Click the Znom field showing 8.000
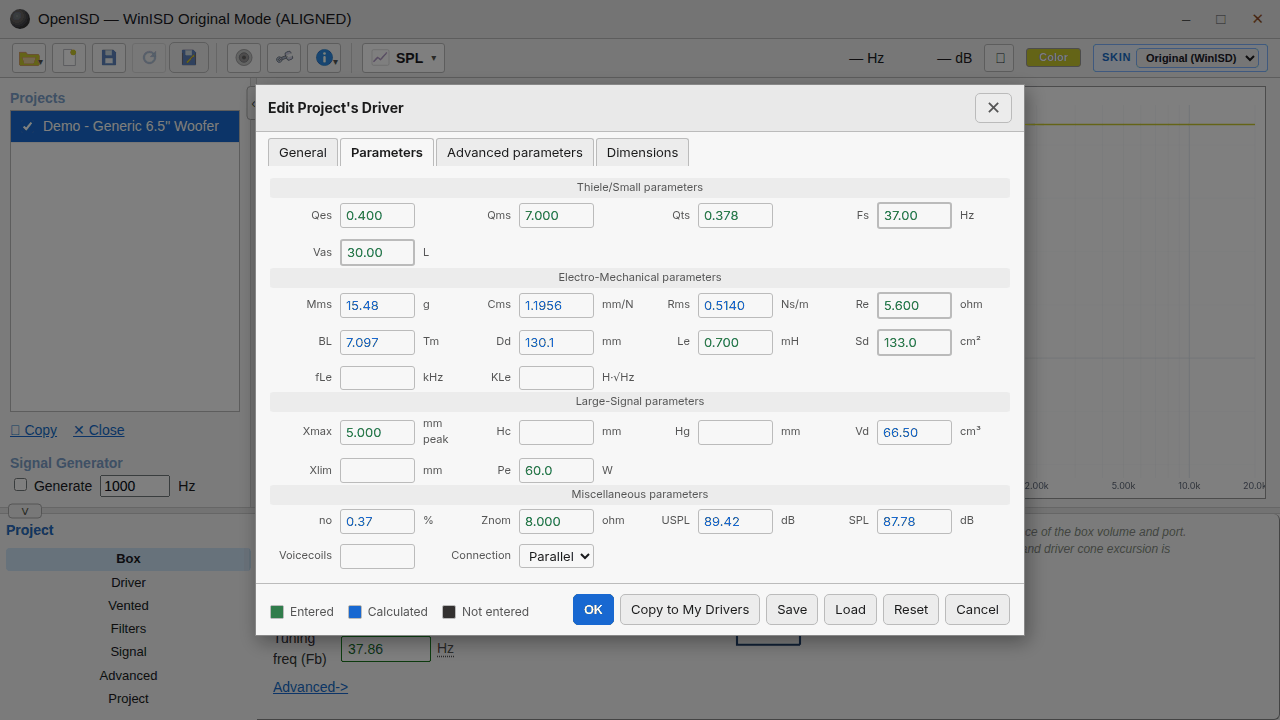The image size is (1280, 720). point(556,521)
